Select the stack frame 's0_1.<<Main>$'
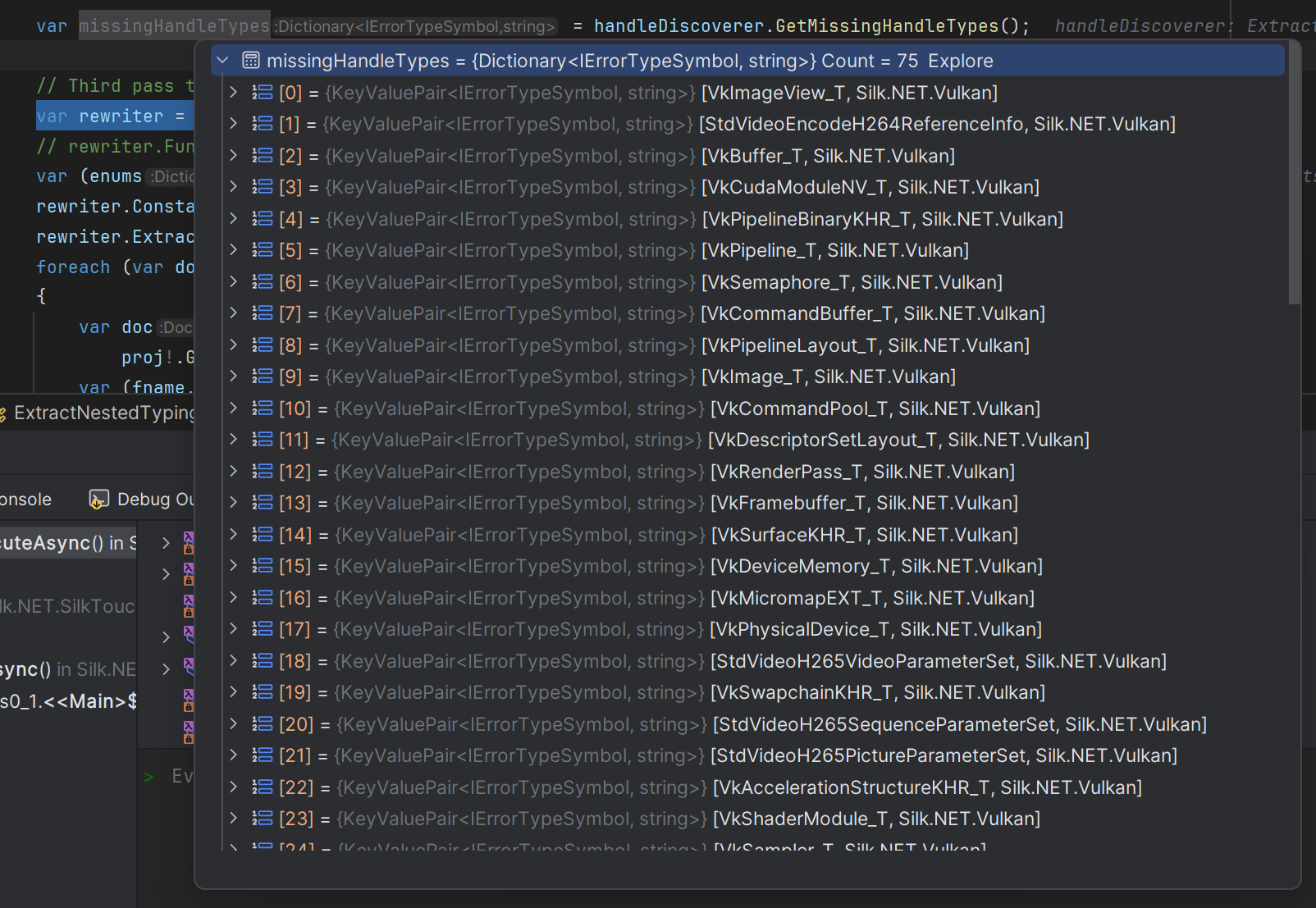The height and width of the screenshot is (908, 1316). pyautogui.click(x=68, y=701)
